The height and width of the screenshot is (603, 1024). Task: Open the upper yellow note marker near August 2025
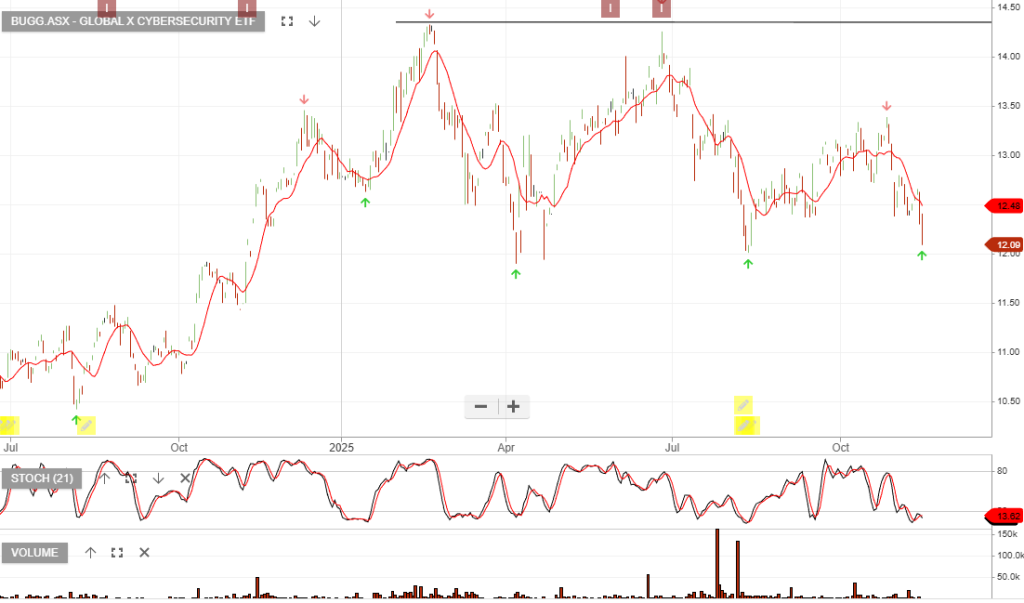743,405
